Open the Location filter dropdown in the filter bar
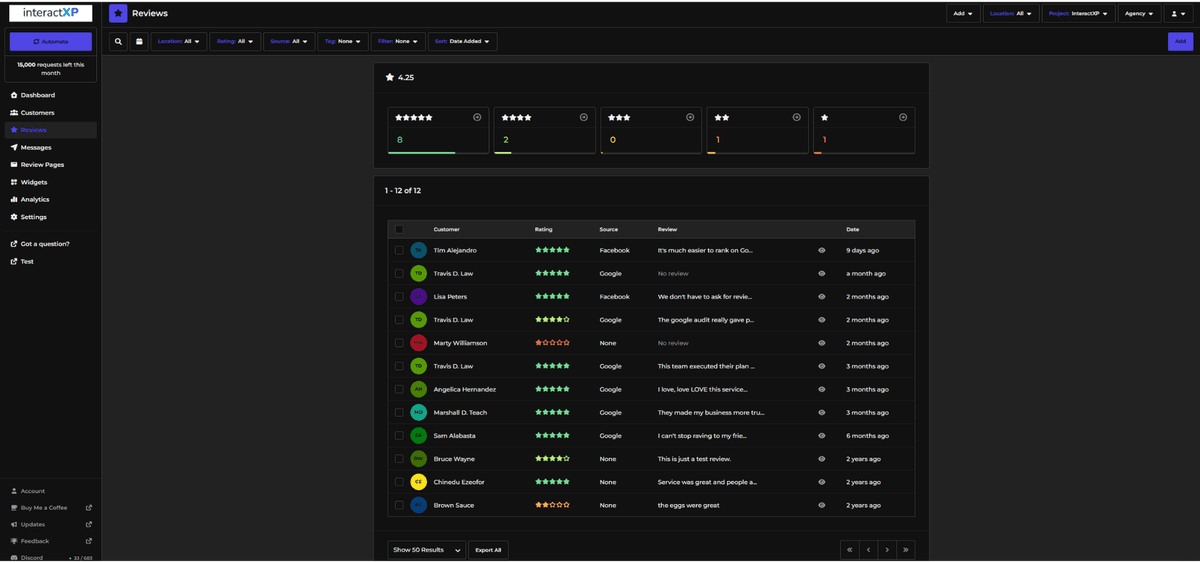1200x563 pixels. [x=179, y=42]
